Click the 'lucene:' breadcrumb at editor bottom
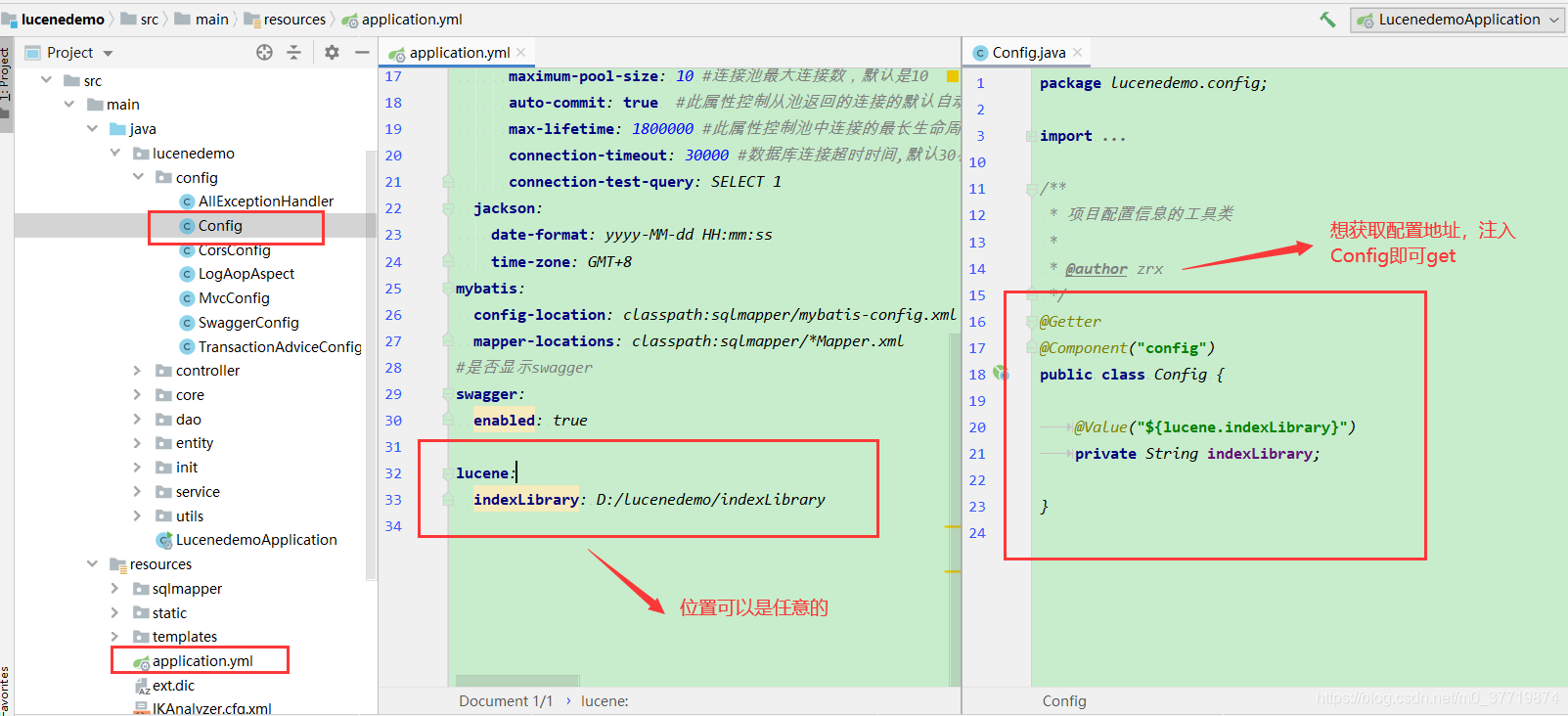 [x=605, y=701]
